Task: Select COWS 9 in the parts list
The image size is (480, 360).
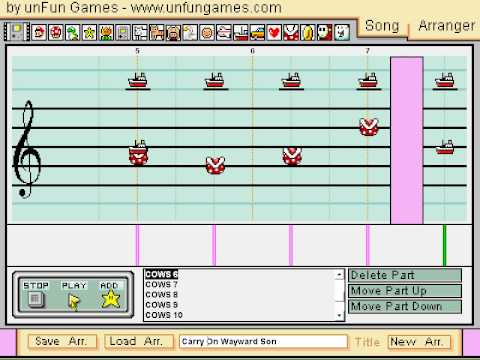Action: [161, 305]
